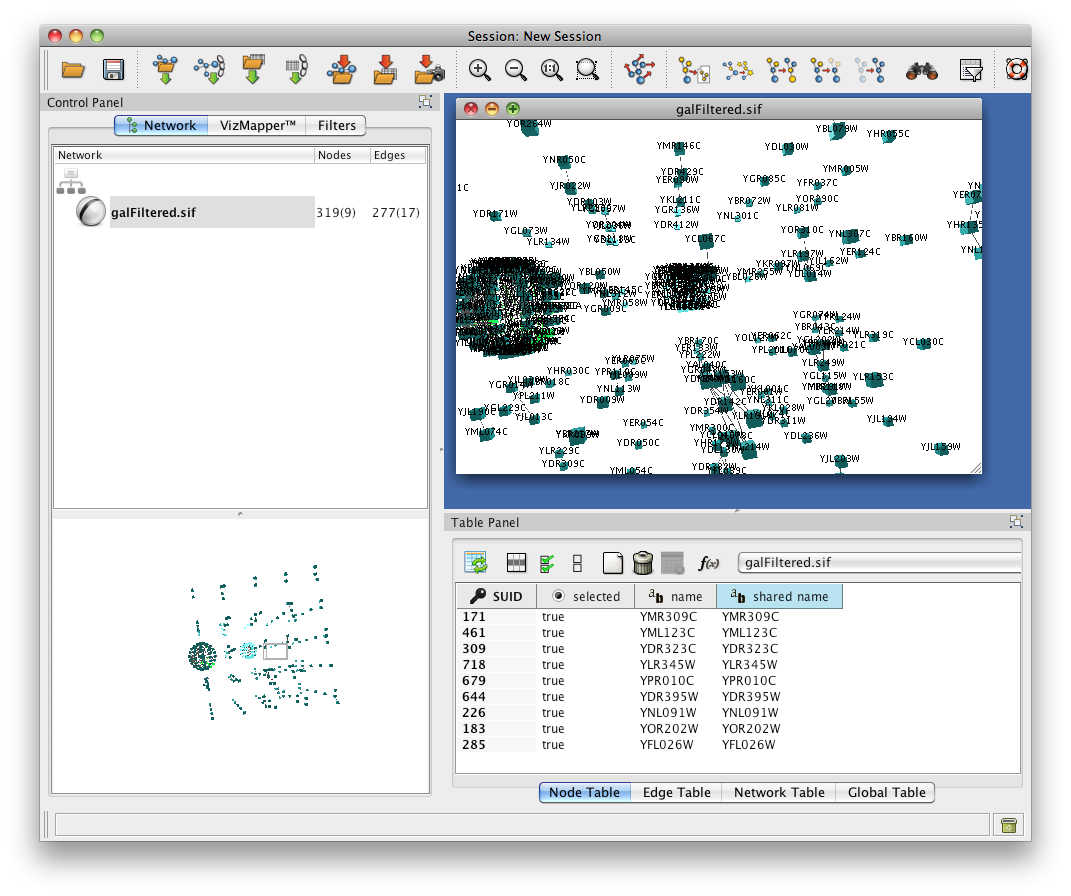Click the empty boxes unselect-all columns icon
The image size is (1071, 896).
(577, 563)
